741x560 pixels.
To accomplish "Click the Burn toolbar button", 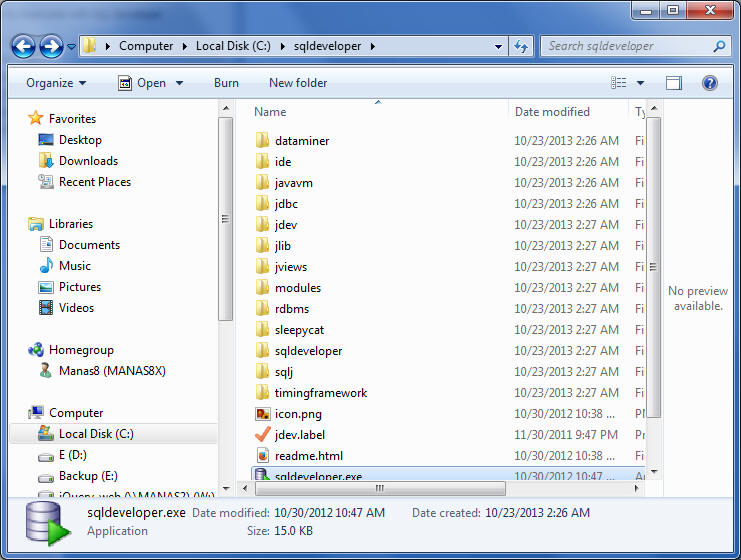I will coord(226,83).
